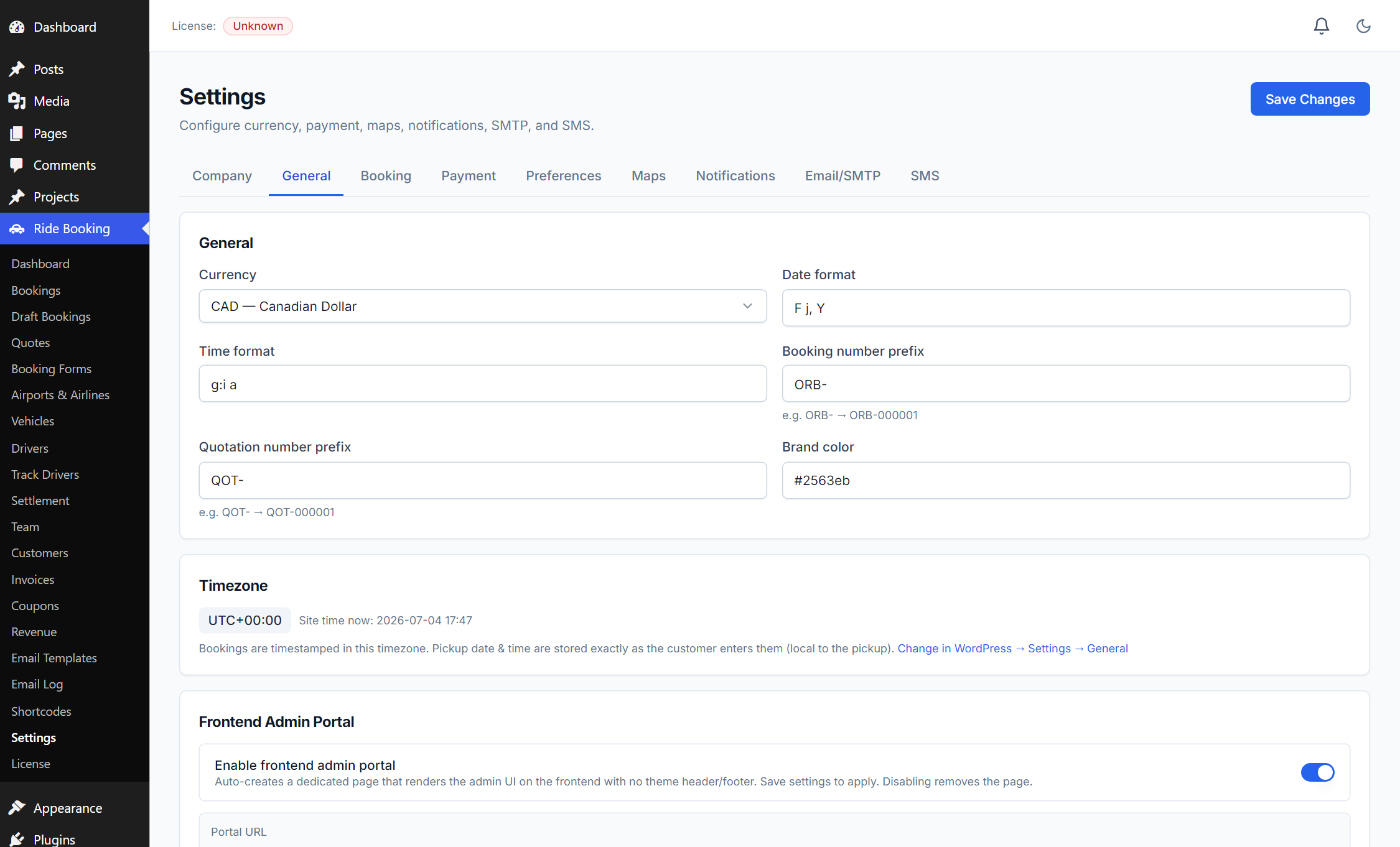Open the Customers menu item

click(39, 553)
